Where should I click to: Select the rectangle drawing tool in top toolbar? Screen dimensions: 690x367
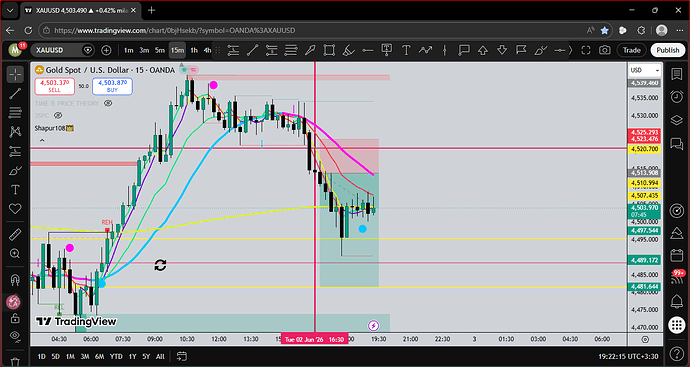click(329, 50)
